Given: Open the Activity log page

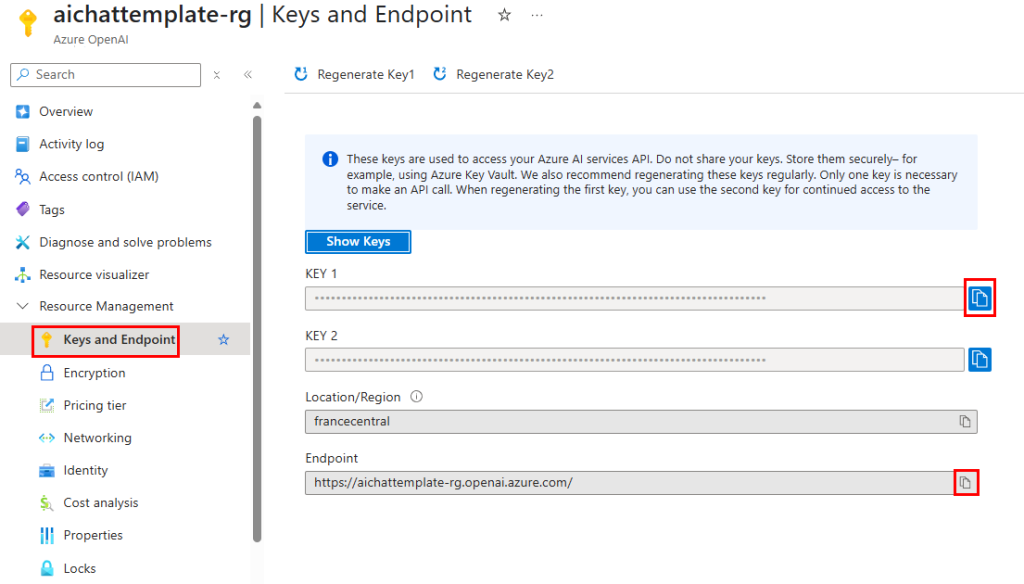Looking at the screenshot, I should click(72, 144).
